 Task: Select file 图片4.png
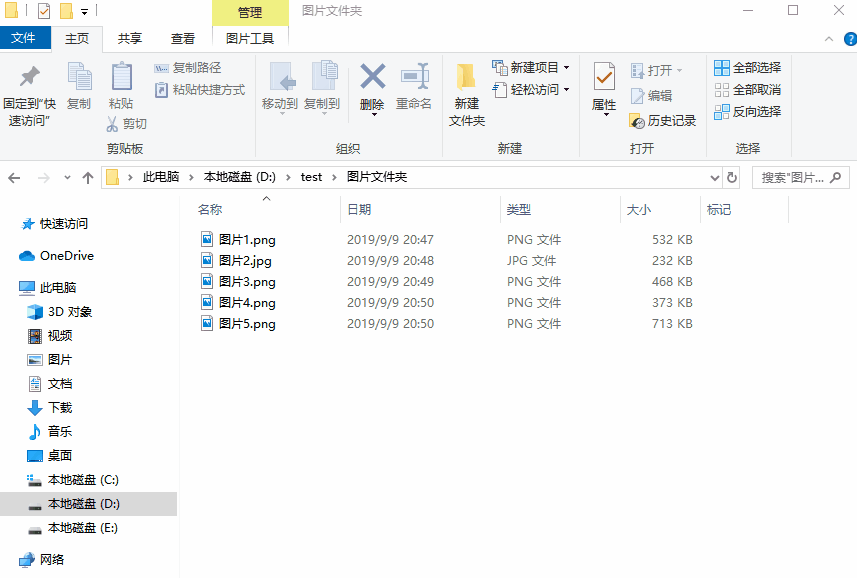click(x=238, y=303)
